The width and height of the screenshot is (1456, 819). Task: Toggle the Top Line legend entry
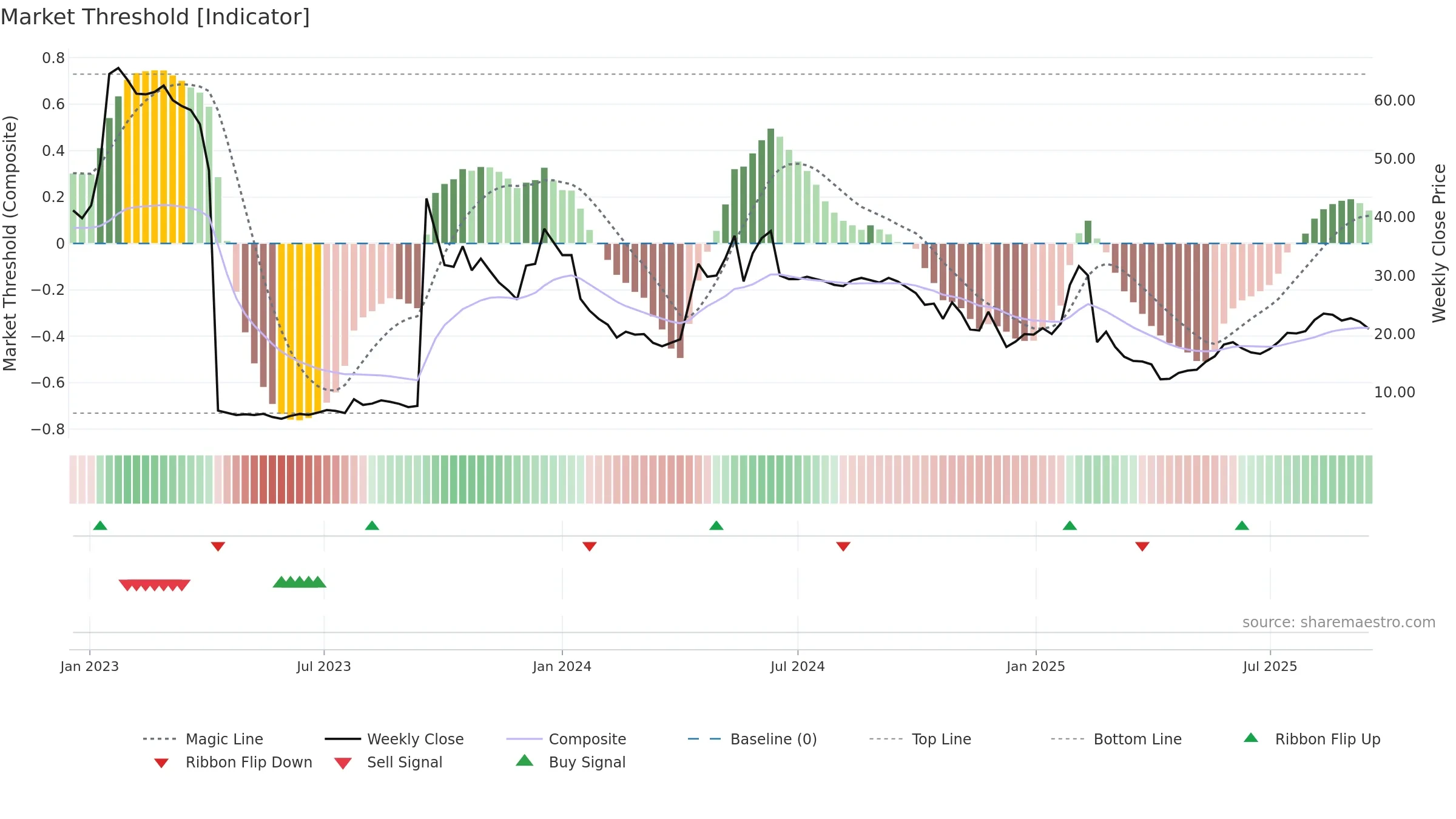point(920,739)
